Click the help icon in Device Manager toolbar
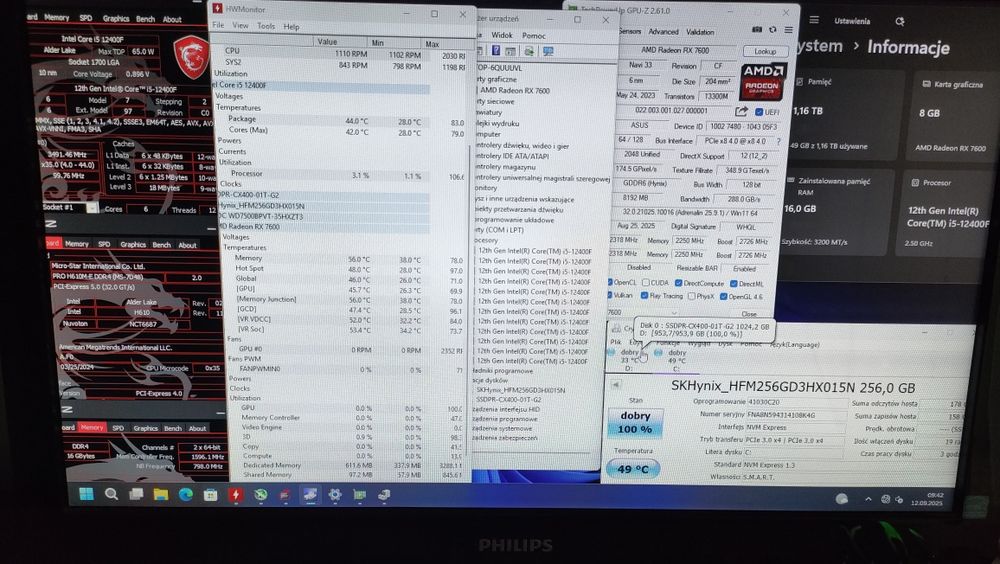1000x564 pixels. click(496, 50)
